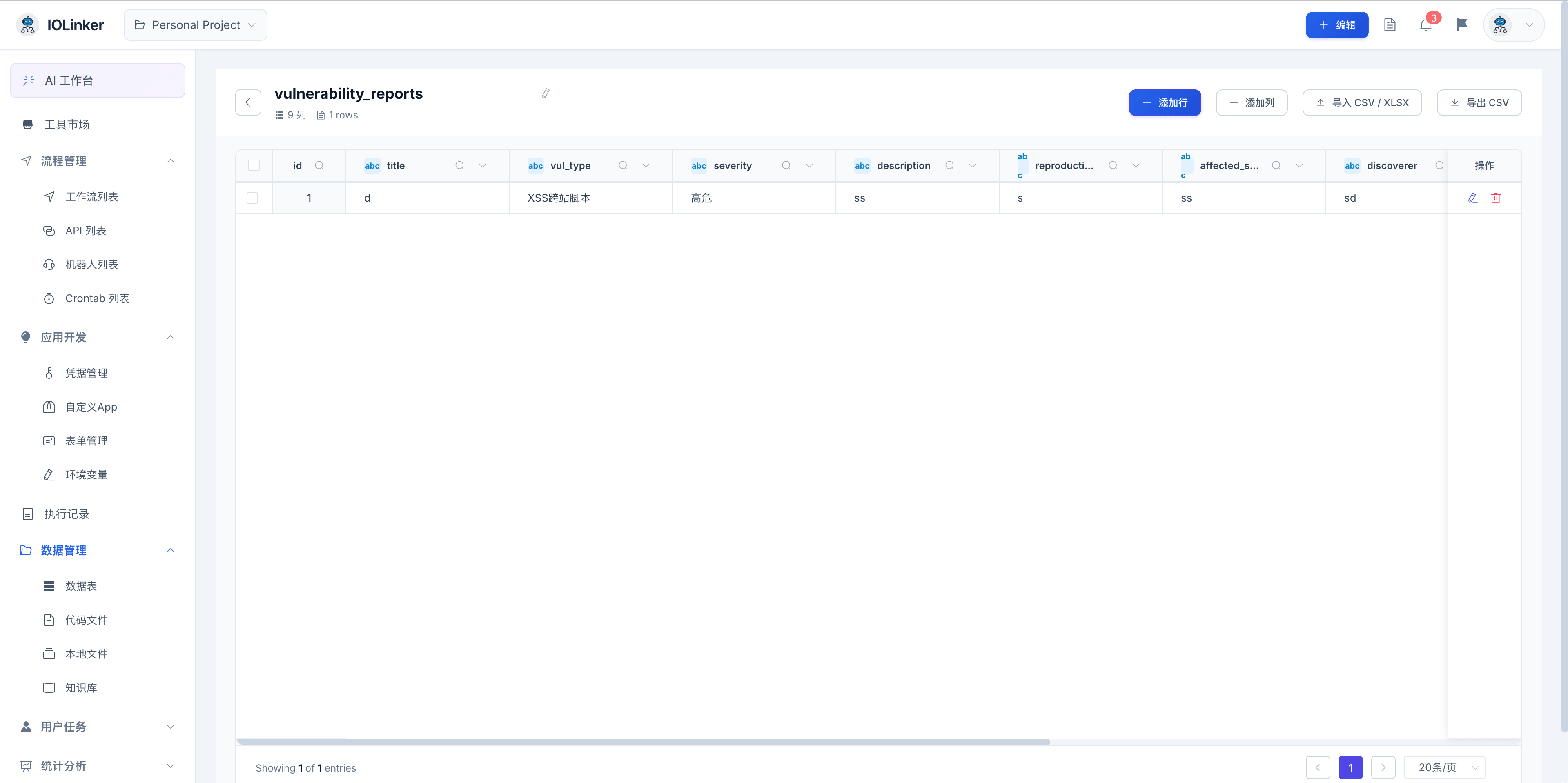1568x783 pixels.
Task: Click the 添加列 button
Action: pos(1252,102)
